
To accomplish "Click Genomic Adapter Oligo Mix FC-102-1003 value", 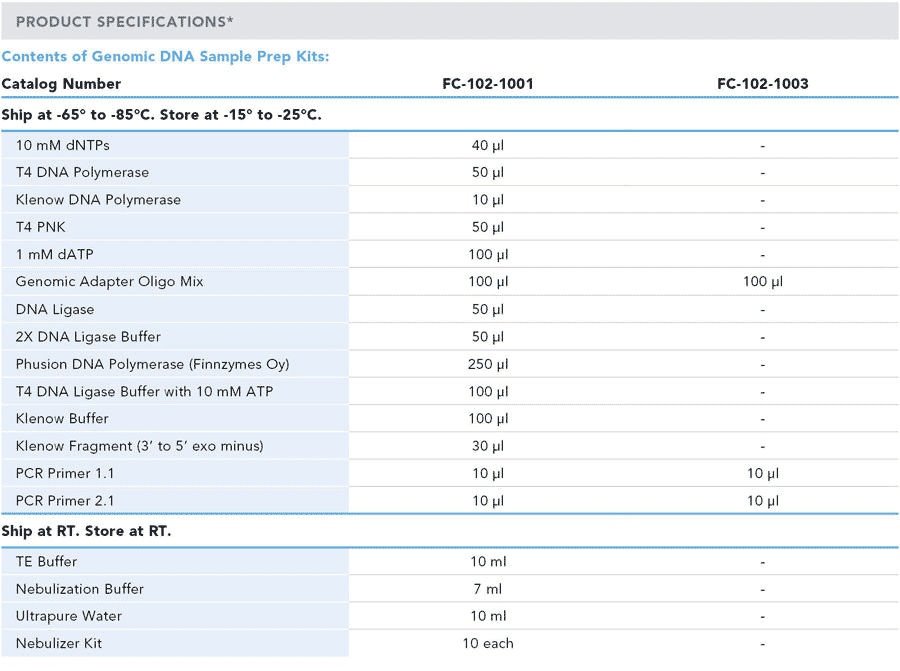I will click(x=763, y=282).
